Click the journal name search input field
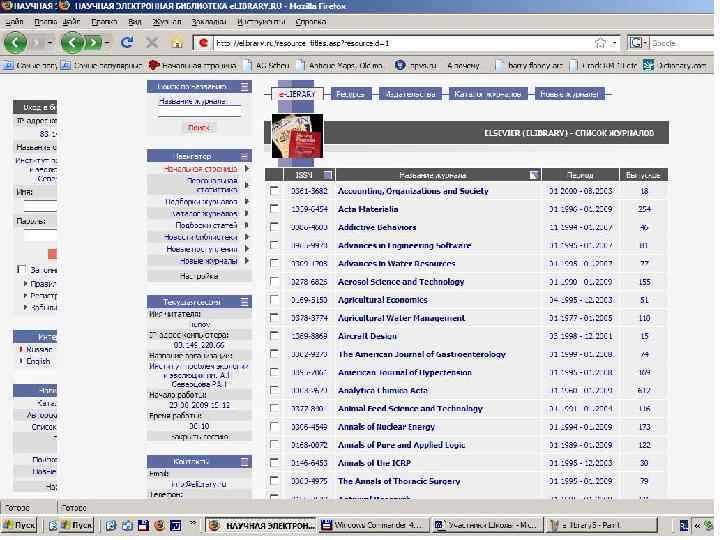This screenshot has height=540, width=720. (199, 112)
